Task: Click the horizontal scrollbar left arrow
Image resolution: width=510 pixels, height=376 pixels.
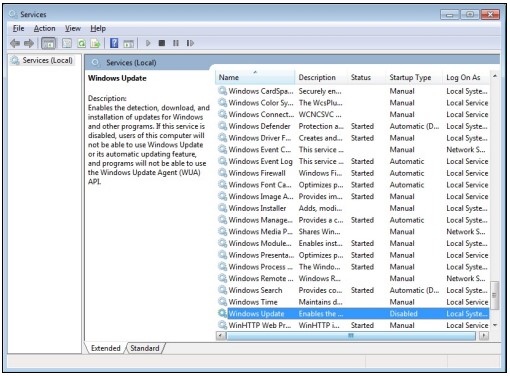Action: [x=221, y=336]
